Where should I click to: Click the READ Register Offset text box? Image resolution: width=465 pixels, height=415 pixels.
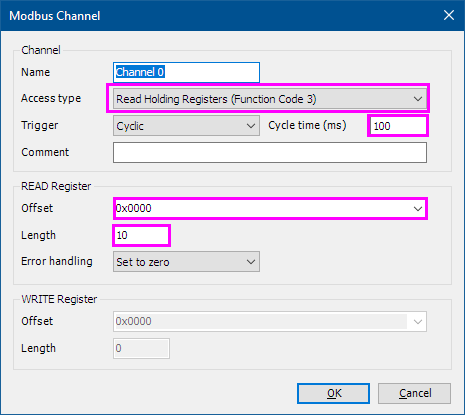[262, 209]
